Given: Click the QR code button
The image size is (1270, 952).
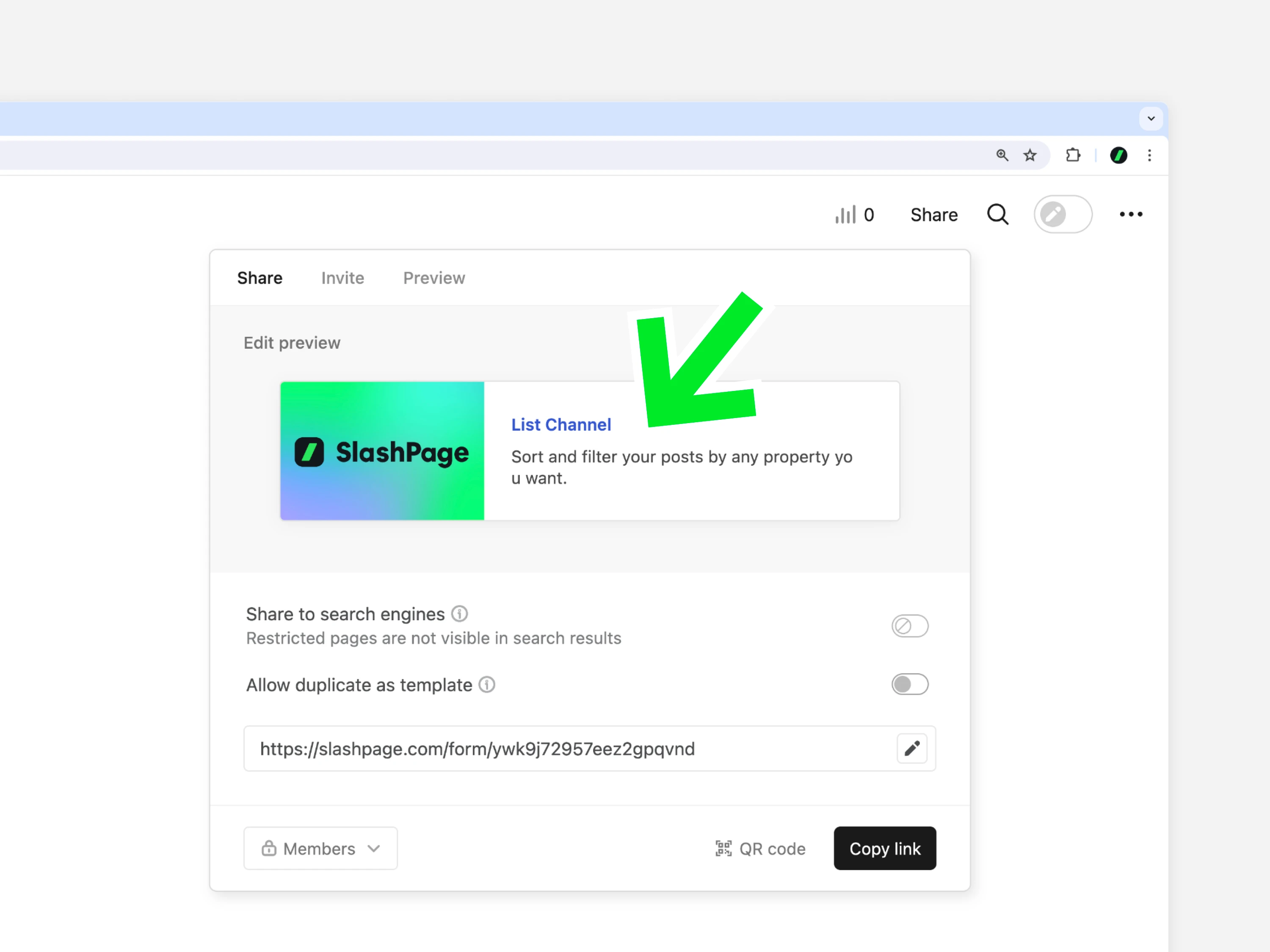Looking at the screenshot, I should [760, 848].
